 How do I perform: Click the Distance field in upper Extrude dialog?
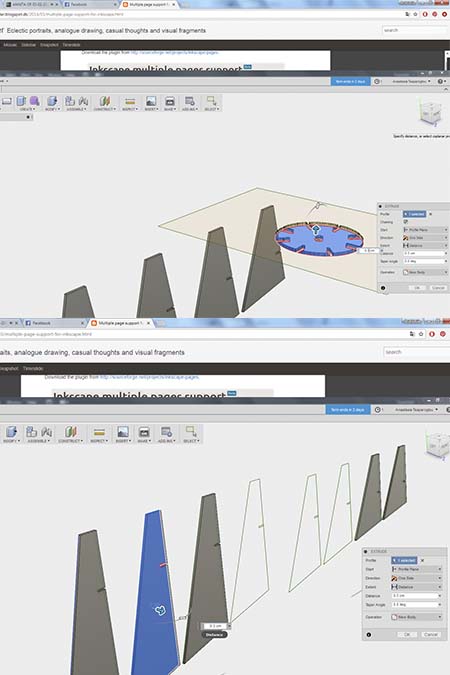point(425,254)
